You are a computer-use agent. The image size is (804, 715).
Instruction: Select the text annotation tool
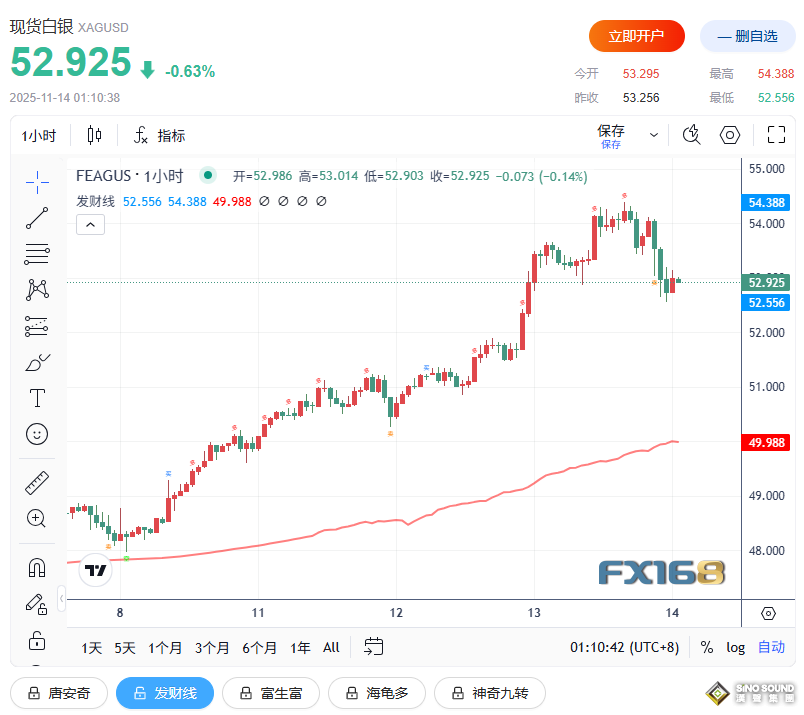[37, 397]
